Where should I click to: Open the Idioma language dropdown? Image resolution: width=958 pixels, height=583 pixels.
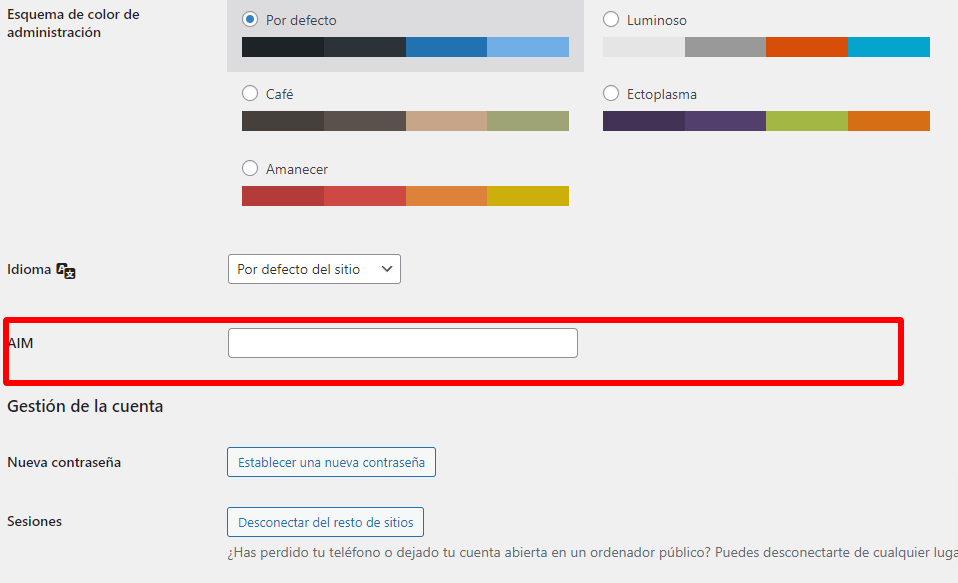314,269
